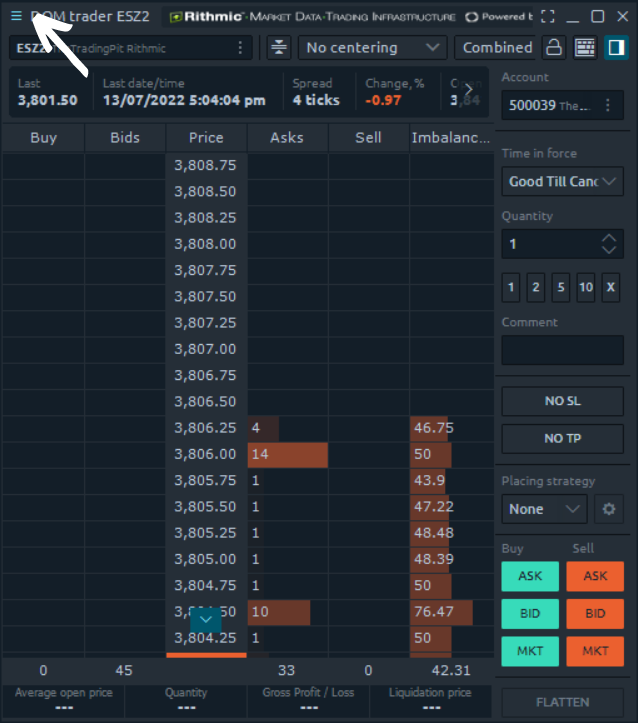
Task: Click the scroll-down chevron on price ladder
Action: (x=205, y=621)
